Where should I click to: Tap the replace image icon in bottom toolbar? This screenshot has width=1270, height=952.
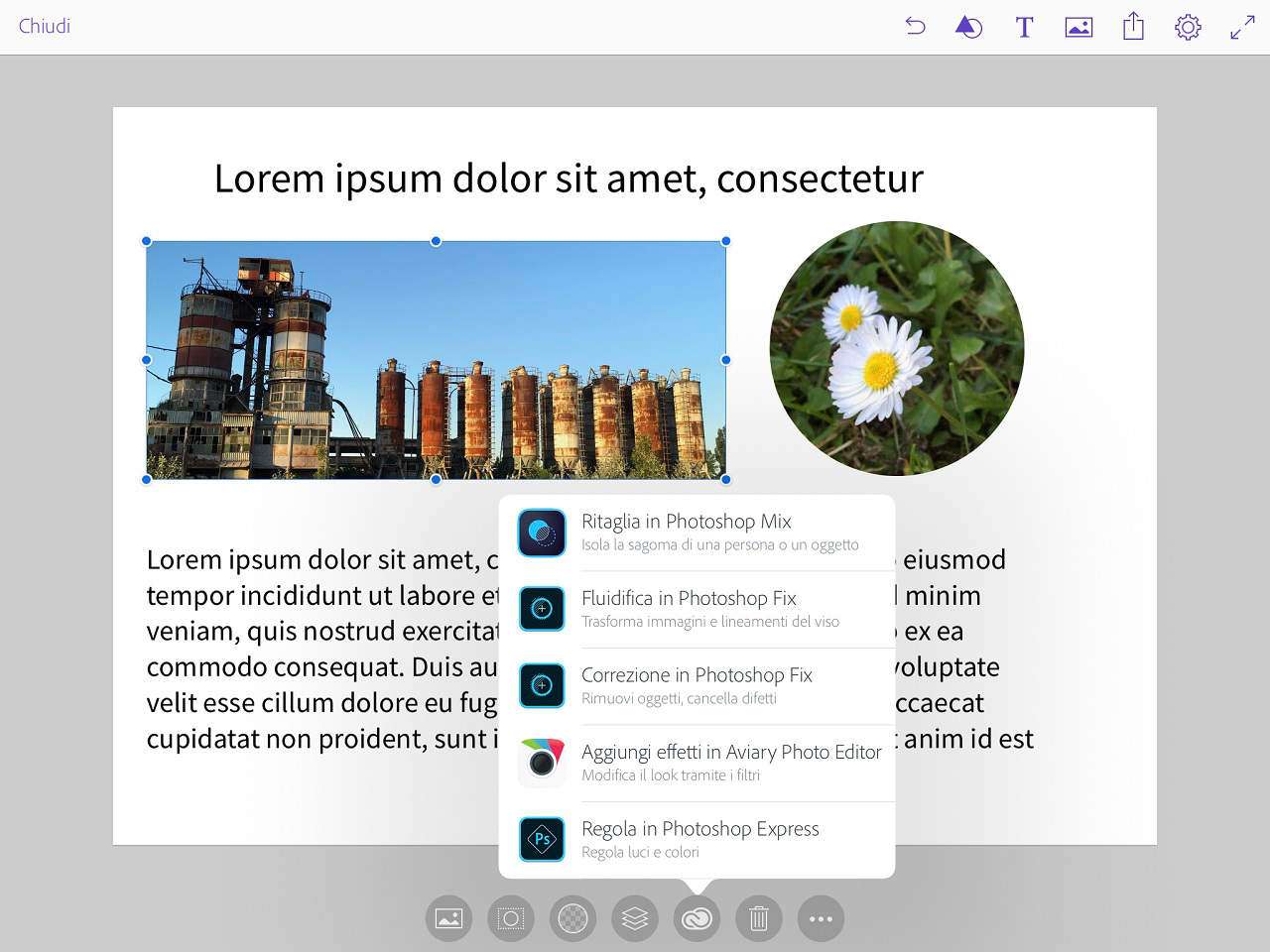tap(448, 918)
